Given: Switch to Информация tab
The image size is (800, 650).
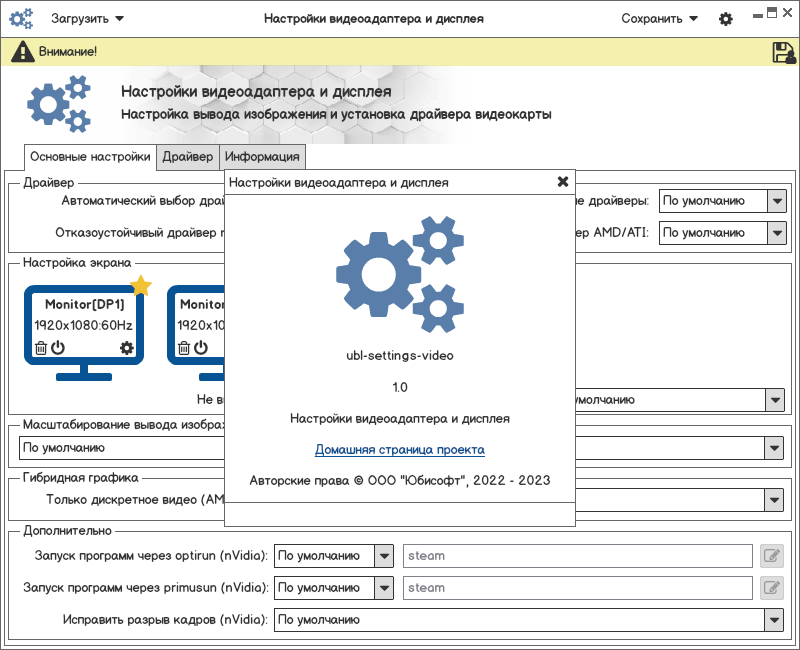Looking at the screenshot, I should click(x=262, y=157).
